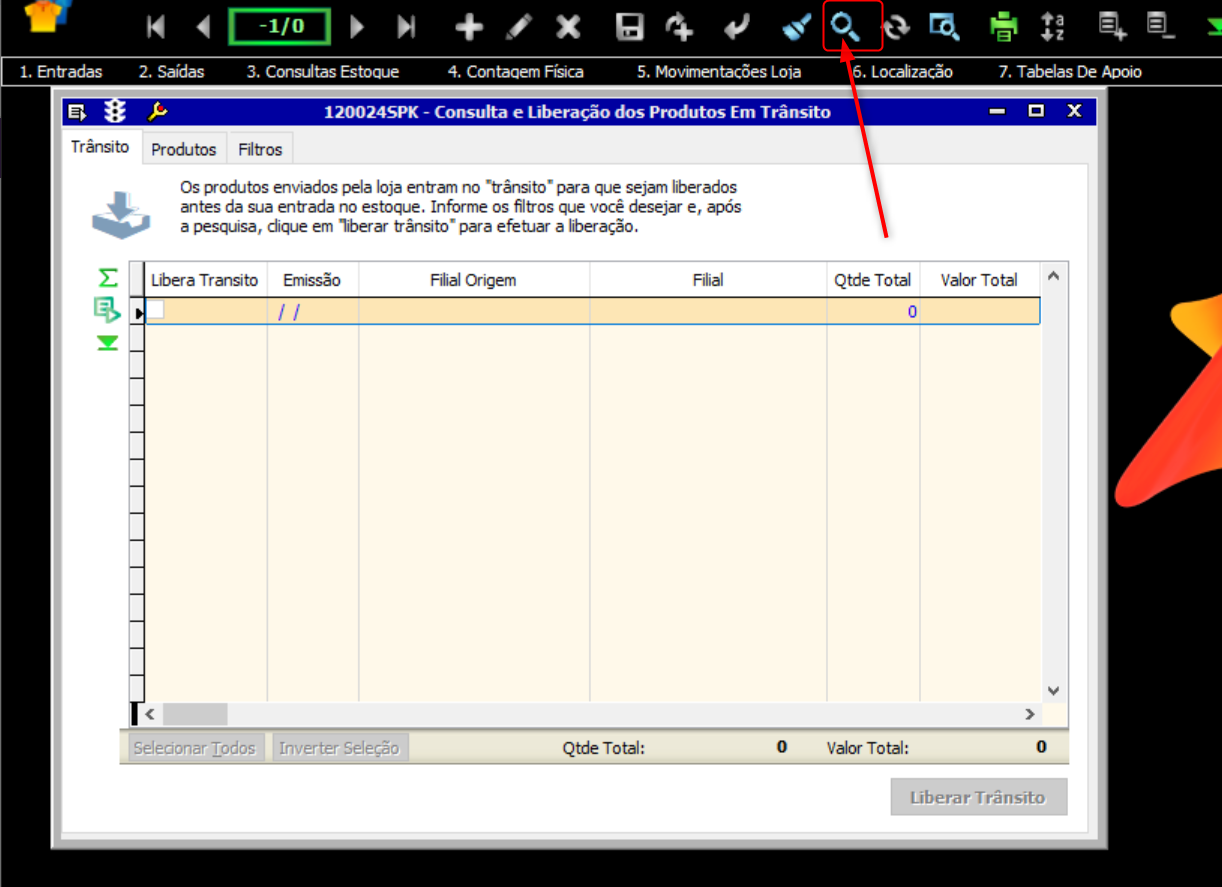Go to previous record arrow

pyautogui.click(x=204, y=27)
